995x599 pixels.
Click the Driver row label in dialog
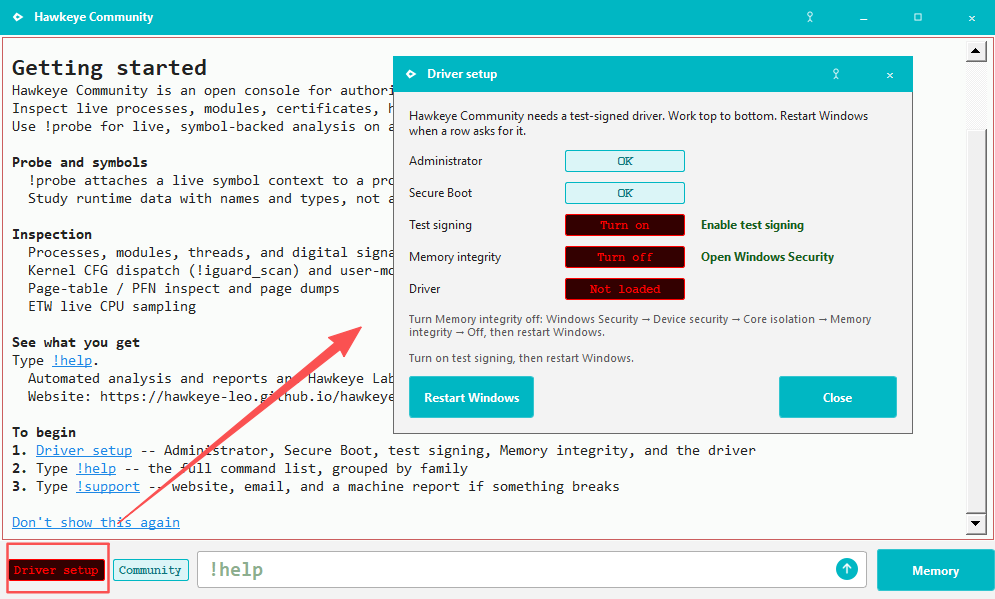425,289
